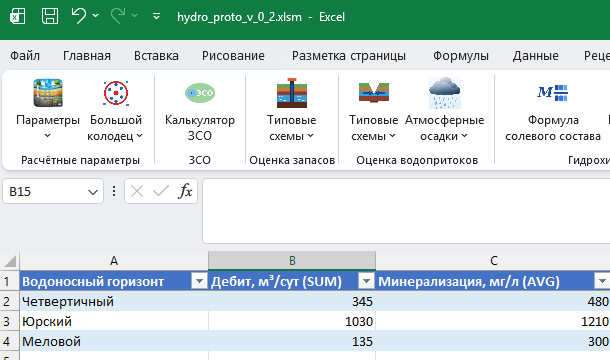Screen dimensions: 610x360
Task: Expand the Name Box dropdown arrow
Action: tap(93, 192)
